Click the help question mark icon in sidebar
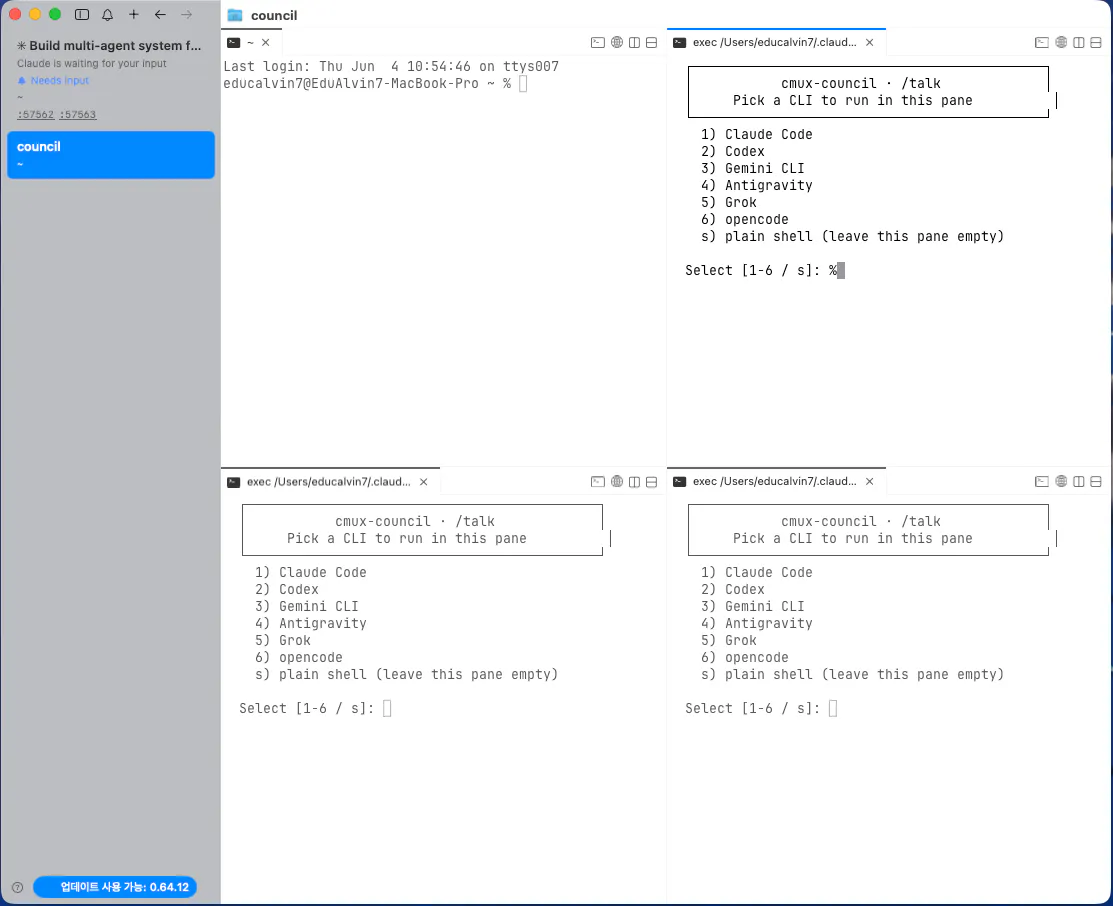The image size is (1113, 906). (x=18, y=887)
